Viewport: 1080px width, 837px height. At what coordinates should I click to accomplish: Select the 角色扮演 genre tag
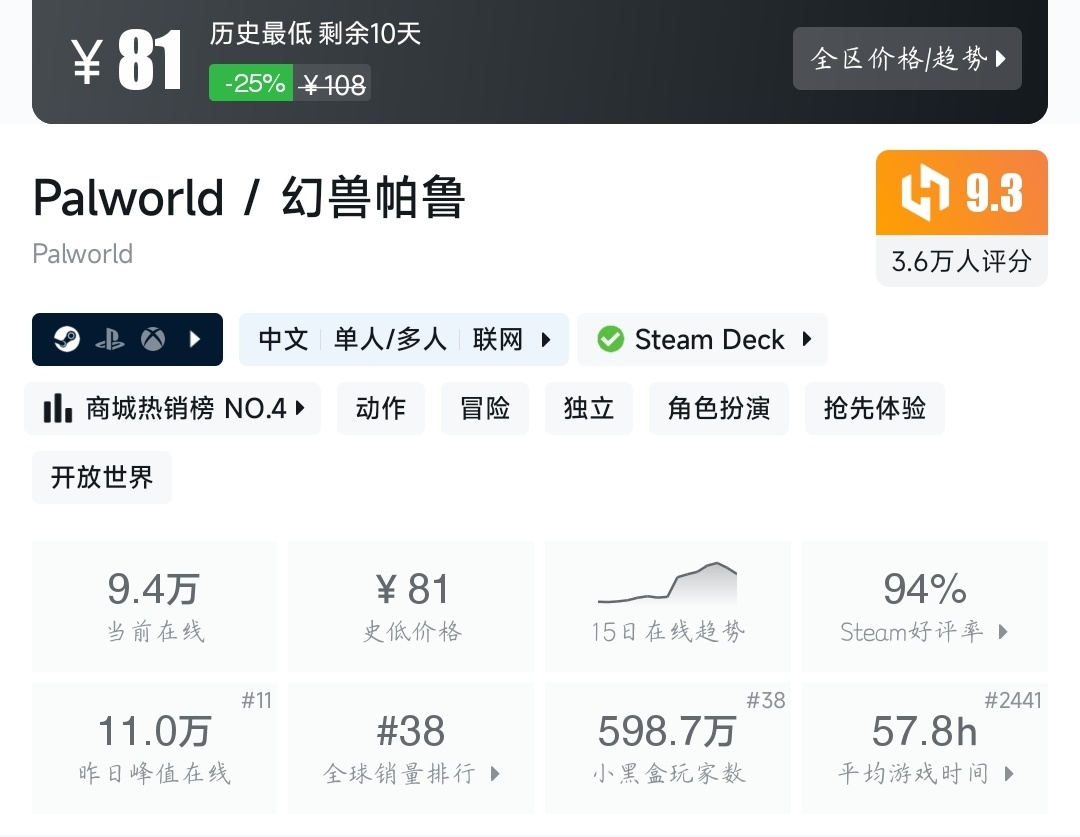719,409
